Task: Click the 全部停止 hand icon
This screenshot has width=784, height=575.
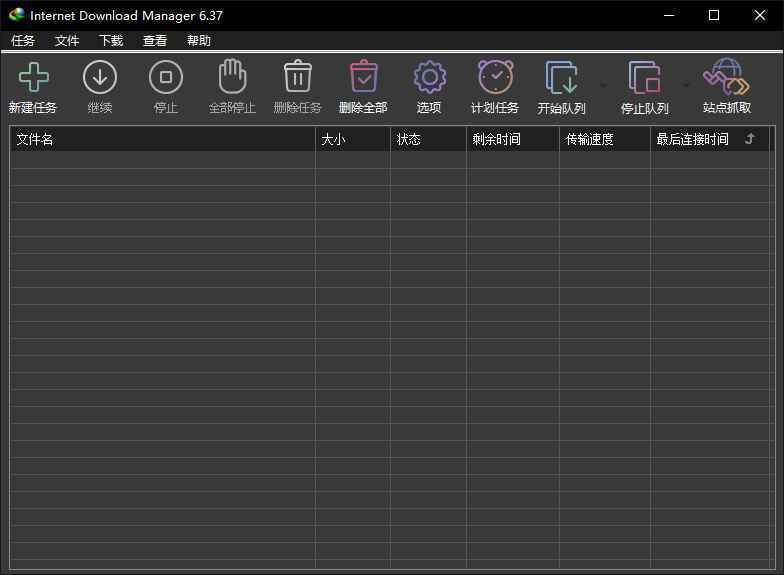Action: coord(232,76)
